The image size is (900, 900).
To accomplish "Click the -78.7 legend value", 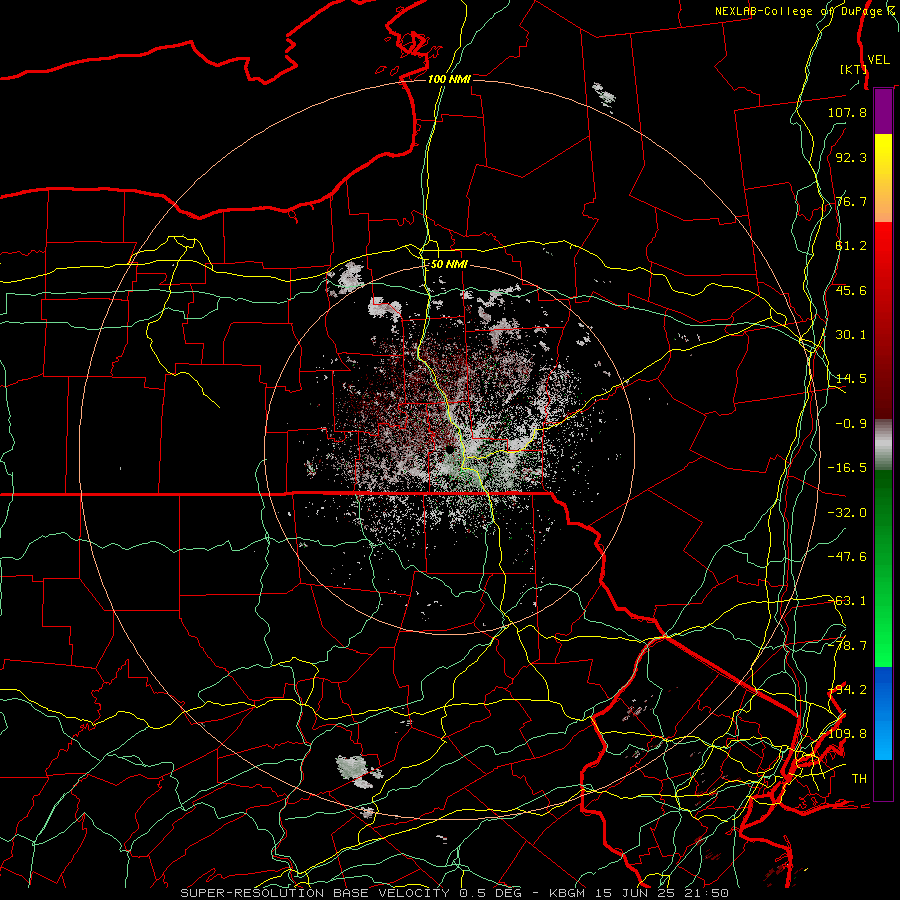I will [x=847, y=646].
